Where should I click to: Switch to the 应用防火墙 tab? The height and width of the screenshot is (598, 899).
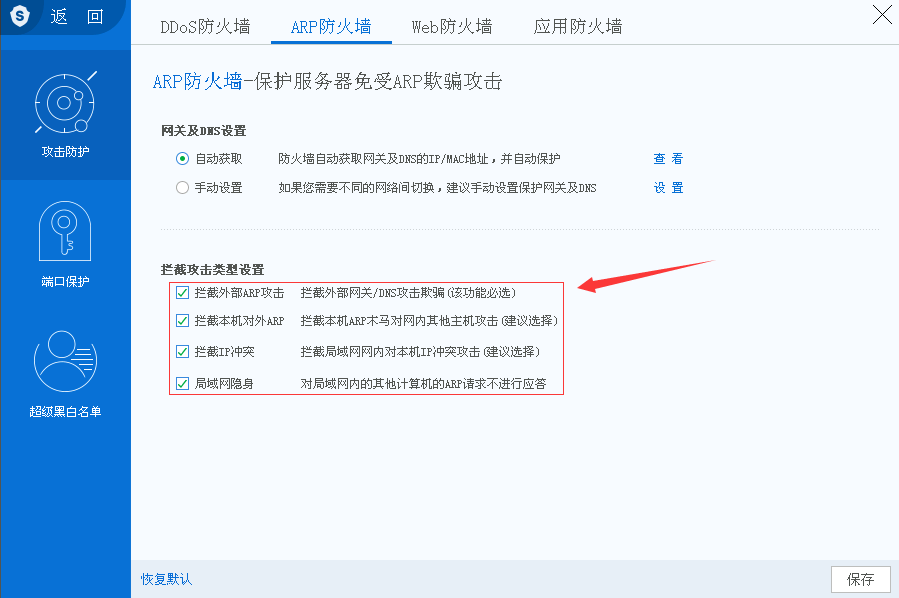coord(578,27)
